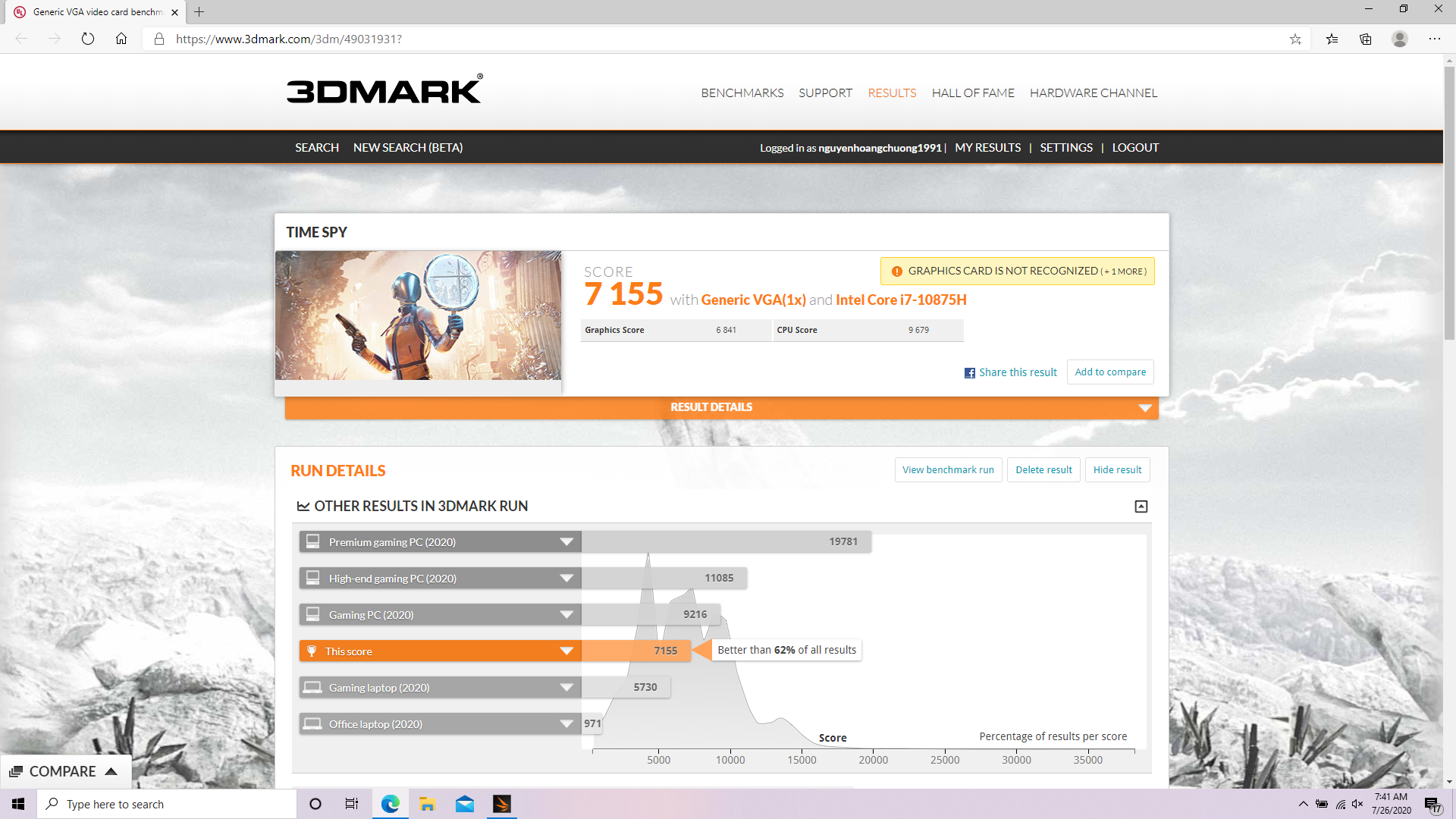Open NEW SEARCH (BETA)
Image resolution: width=1456 pixels, height=819 pixels.
(x=408, y=147)
